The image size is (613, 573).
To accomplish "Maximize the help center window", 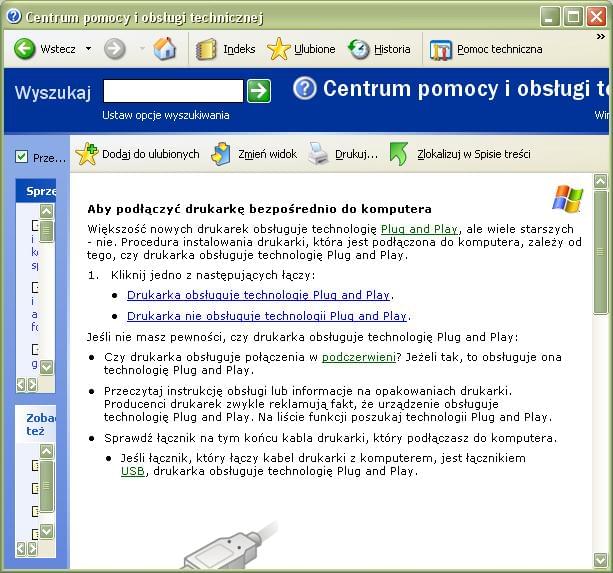I will pos(573,16).
